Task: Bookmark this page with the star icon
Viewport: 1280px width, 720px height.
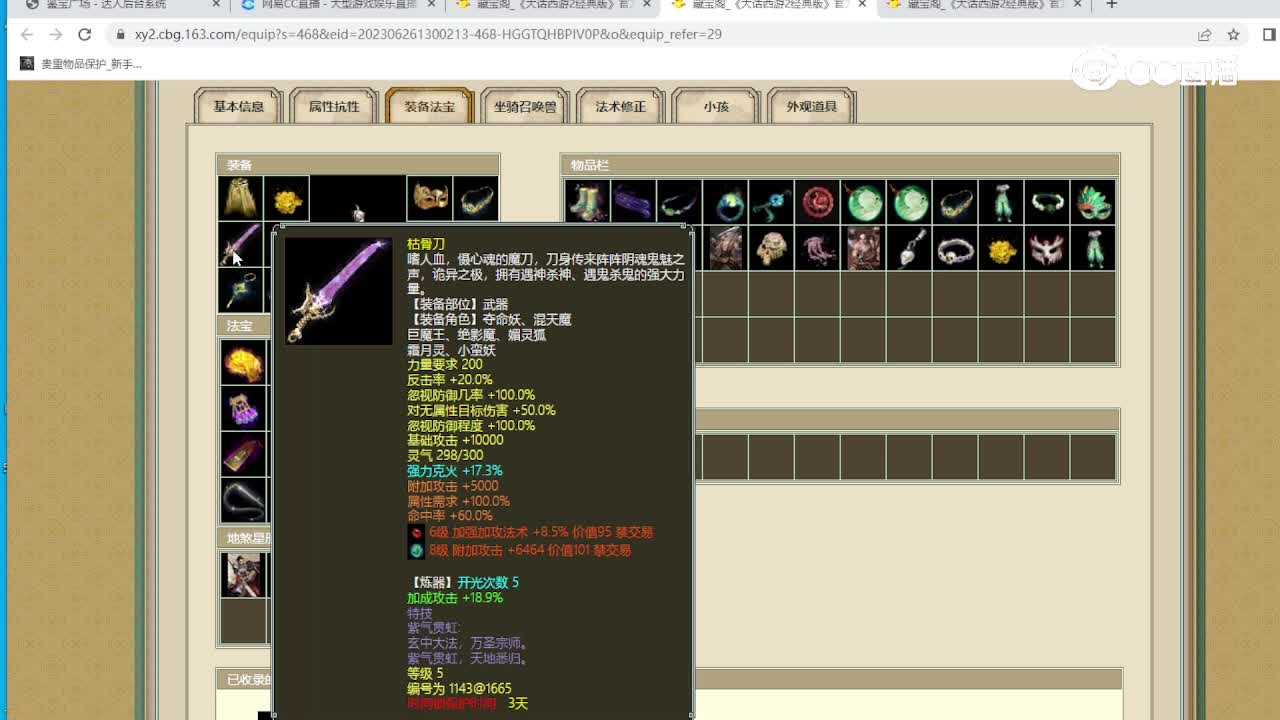Action: 1234,34
